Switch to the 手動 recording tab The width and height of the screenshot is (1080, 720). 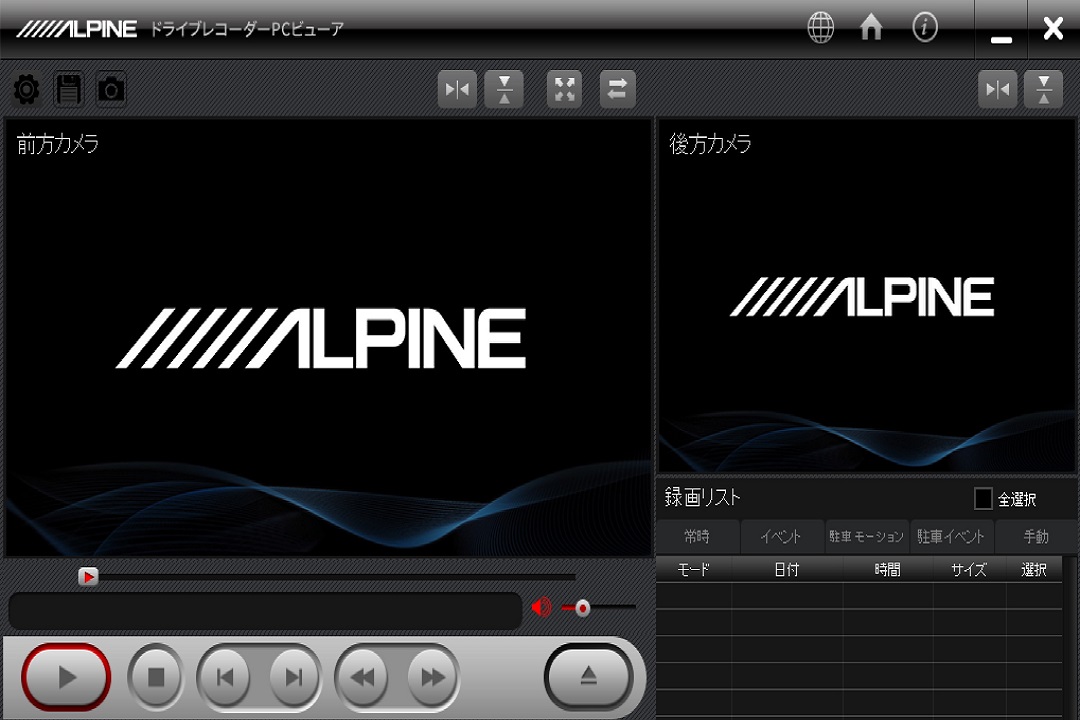click(1037, 536)
